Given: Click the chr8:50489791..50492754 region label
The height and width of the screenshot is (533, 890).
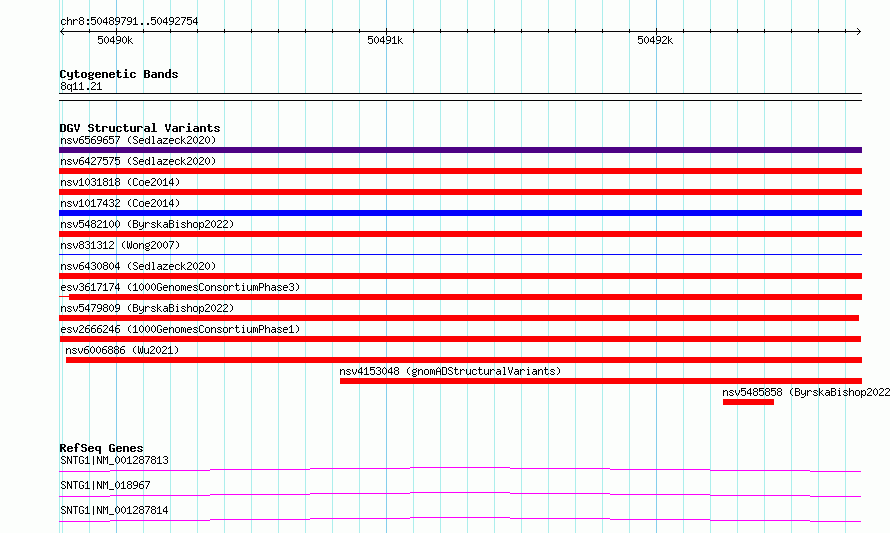Looking at the screenshot, I should 129,21.
